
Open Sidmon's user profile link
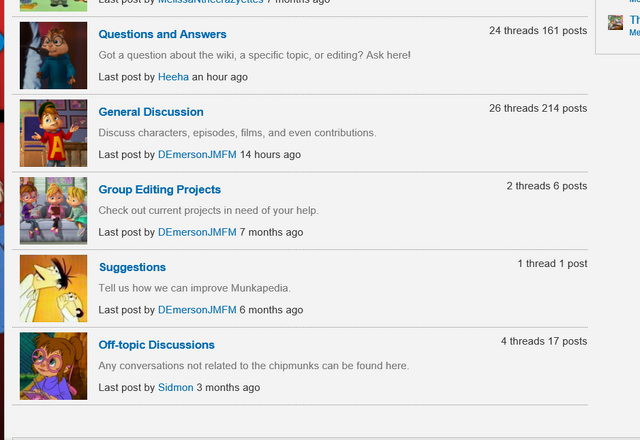tap(176, 387)
